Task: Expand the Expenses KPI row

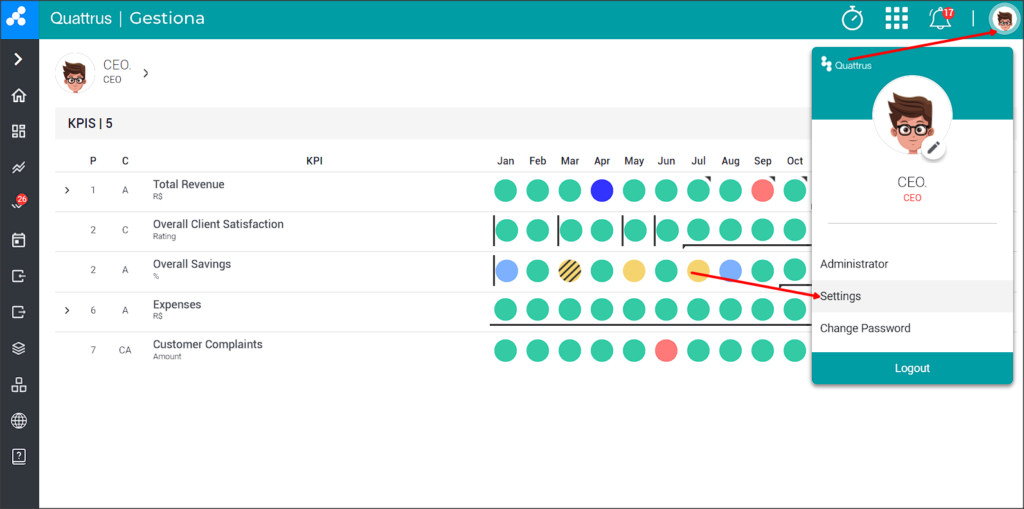Action: click(x=67, y=310)
